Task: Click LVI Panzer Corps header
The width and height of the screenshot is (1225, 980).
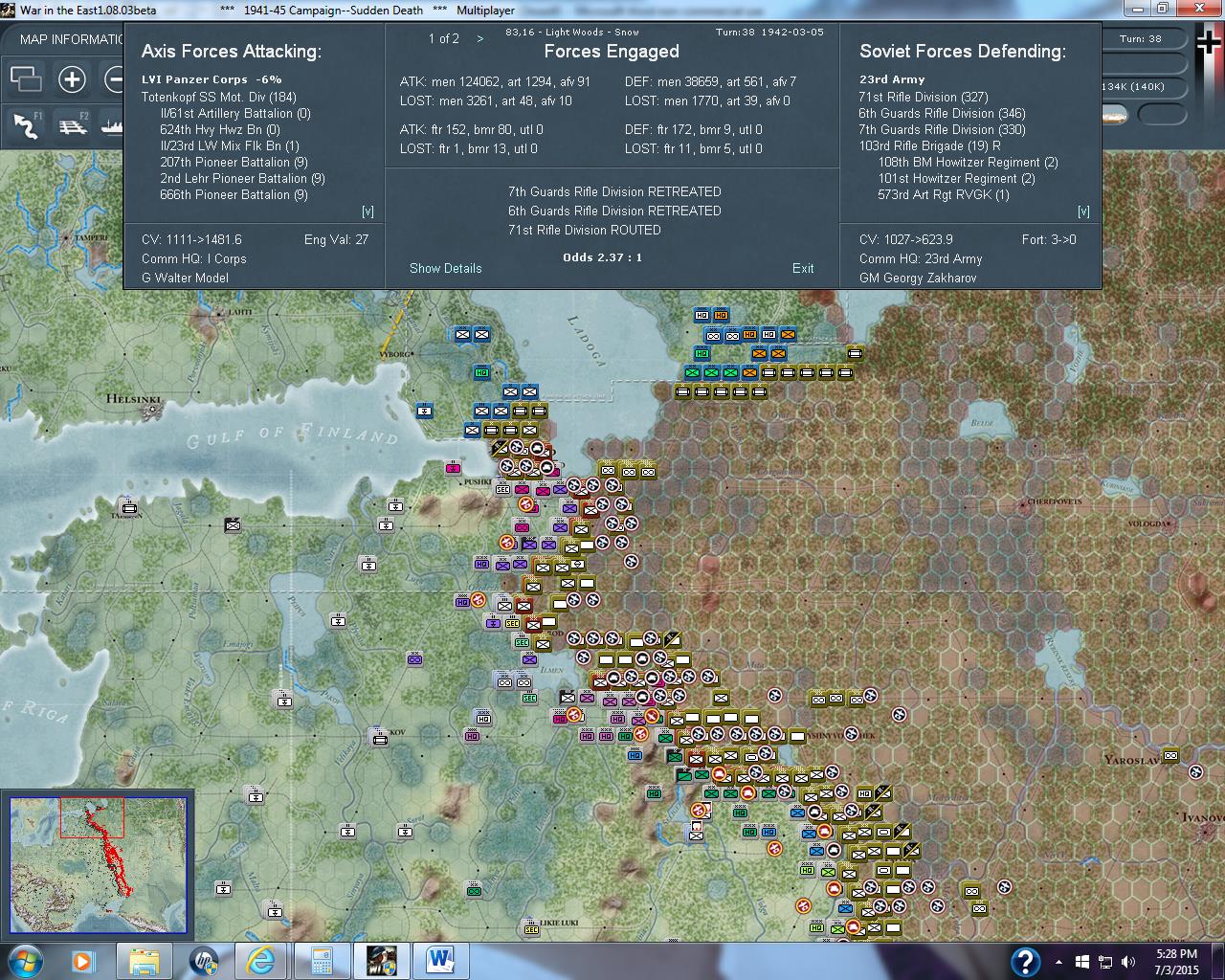Action: click(212, 79)
